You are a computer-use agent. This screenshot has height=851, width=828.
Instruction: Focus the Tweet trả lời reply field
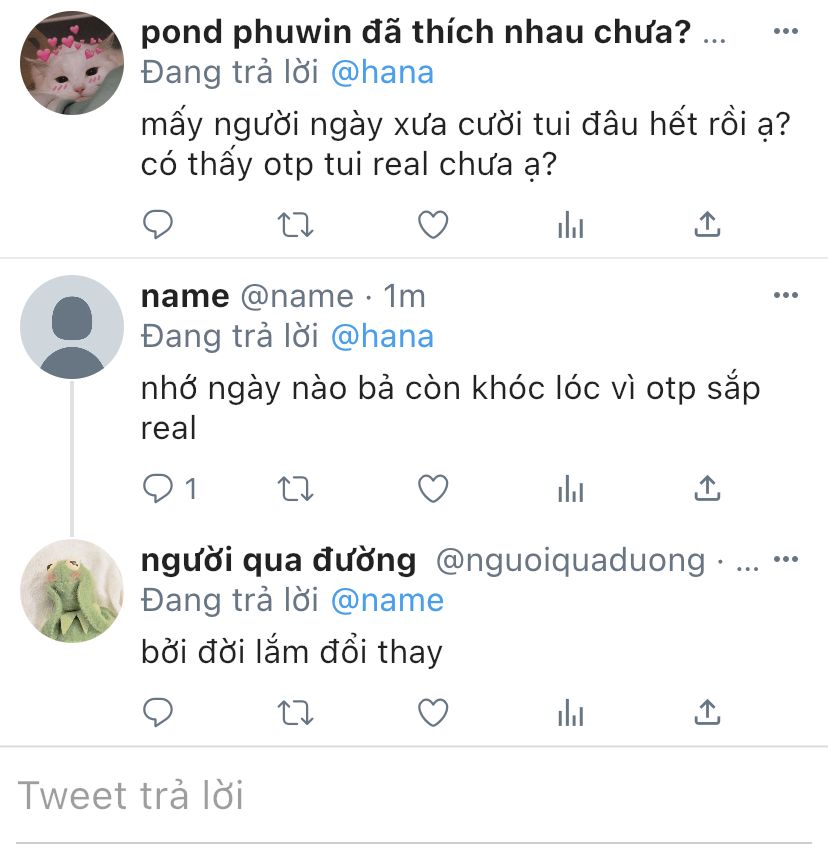tap(414, 796)
